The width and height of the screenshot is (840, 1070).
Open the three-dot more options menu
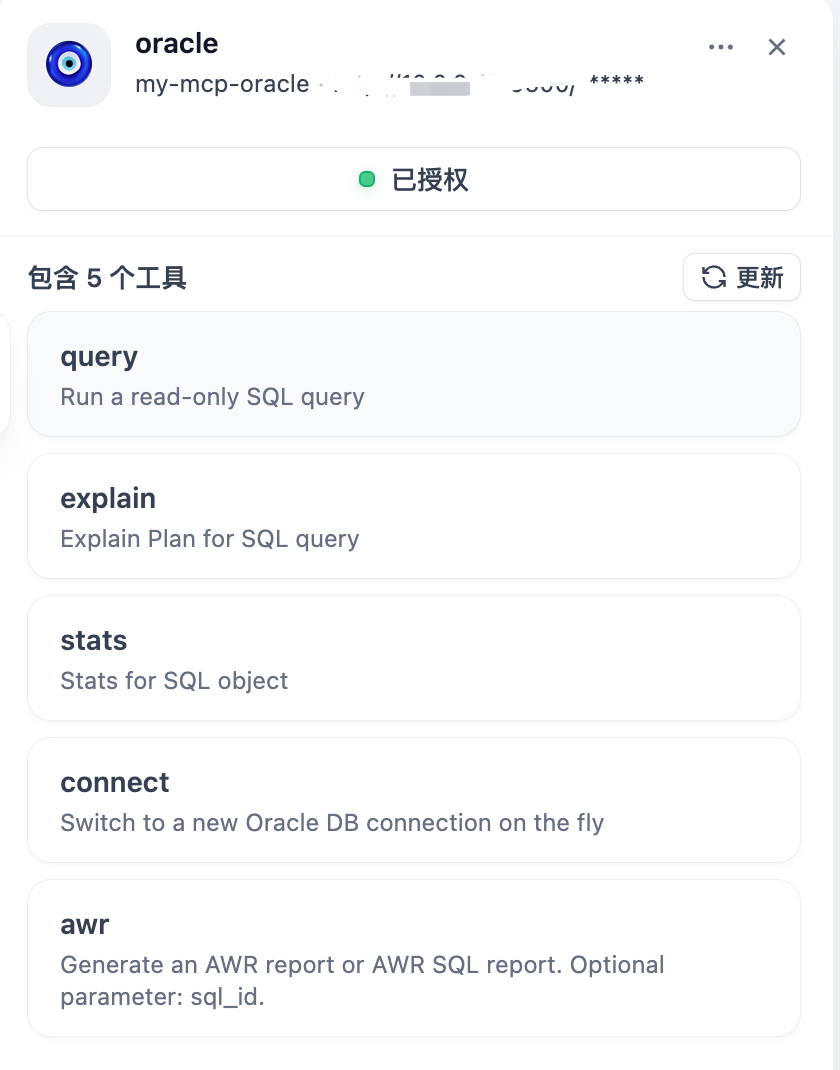720,47
